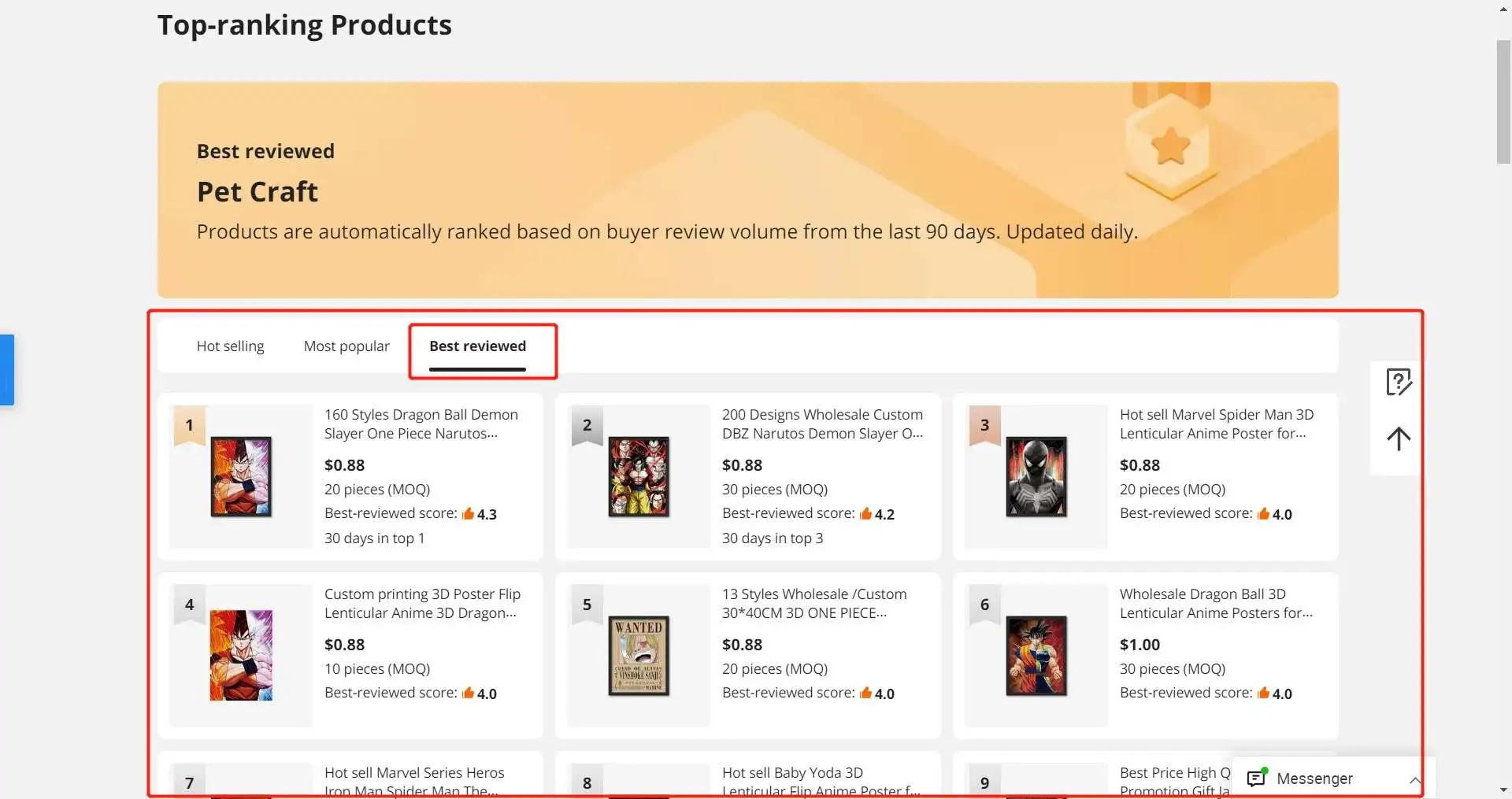Open 160 Styles Dragon Ball product link
The height and width of the screenshot is (799, 1512).
click(421, 424)
